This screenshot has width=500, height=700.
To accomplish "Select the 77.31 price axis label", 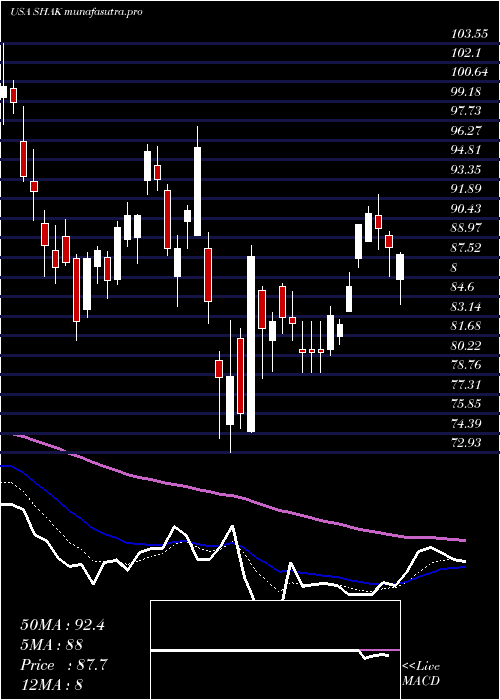I will click(x=466, y=384).
